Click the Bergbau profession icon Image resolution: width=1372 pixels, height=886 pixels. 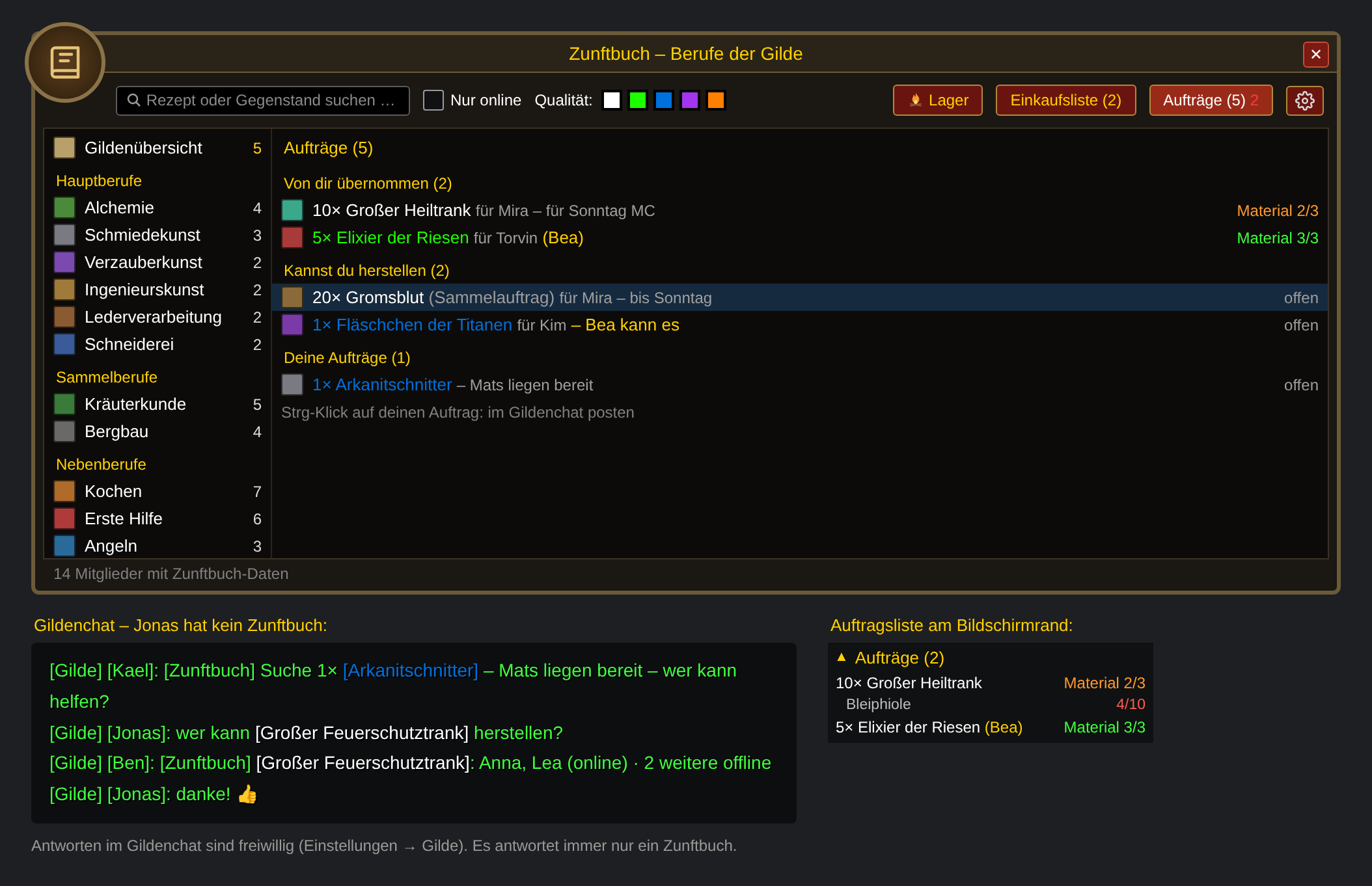[x=64, y=432]
